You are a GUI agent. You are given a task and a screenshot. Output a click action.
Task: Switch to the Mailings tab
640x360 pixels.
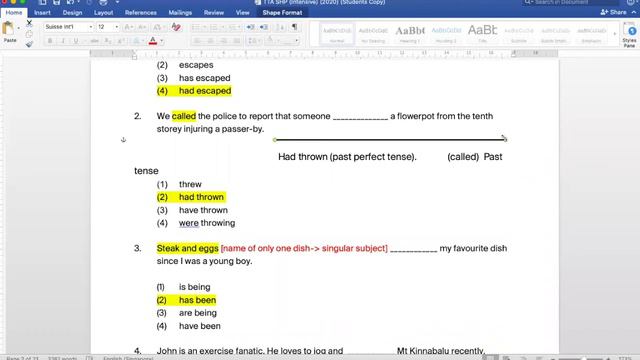pos(180,13)
